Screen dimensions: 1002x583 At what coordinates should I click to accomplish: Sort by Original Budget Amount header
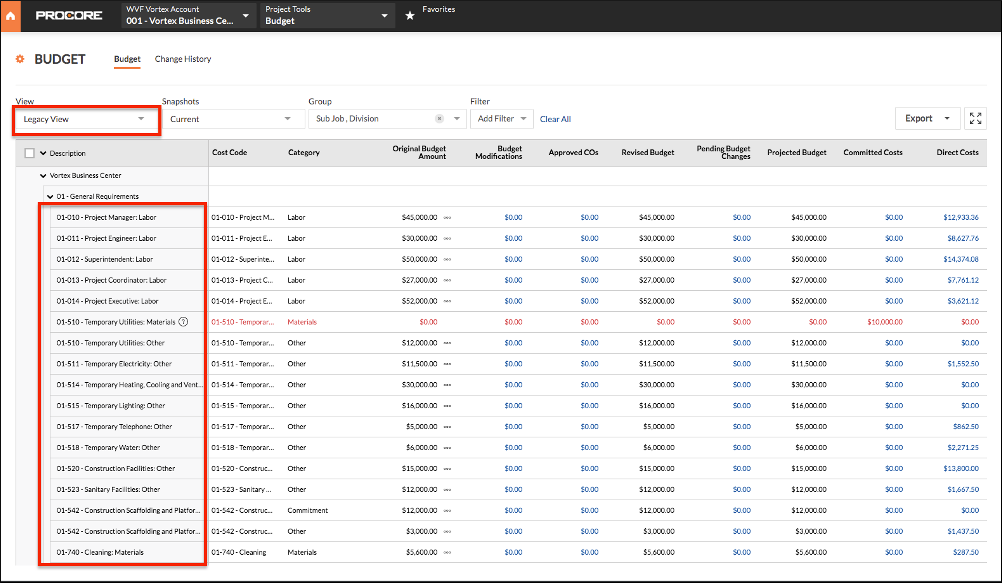[x=419, y=153]
